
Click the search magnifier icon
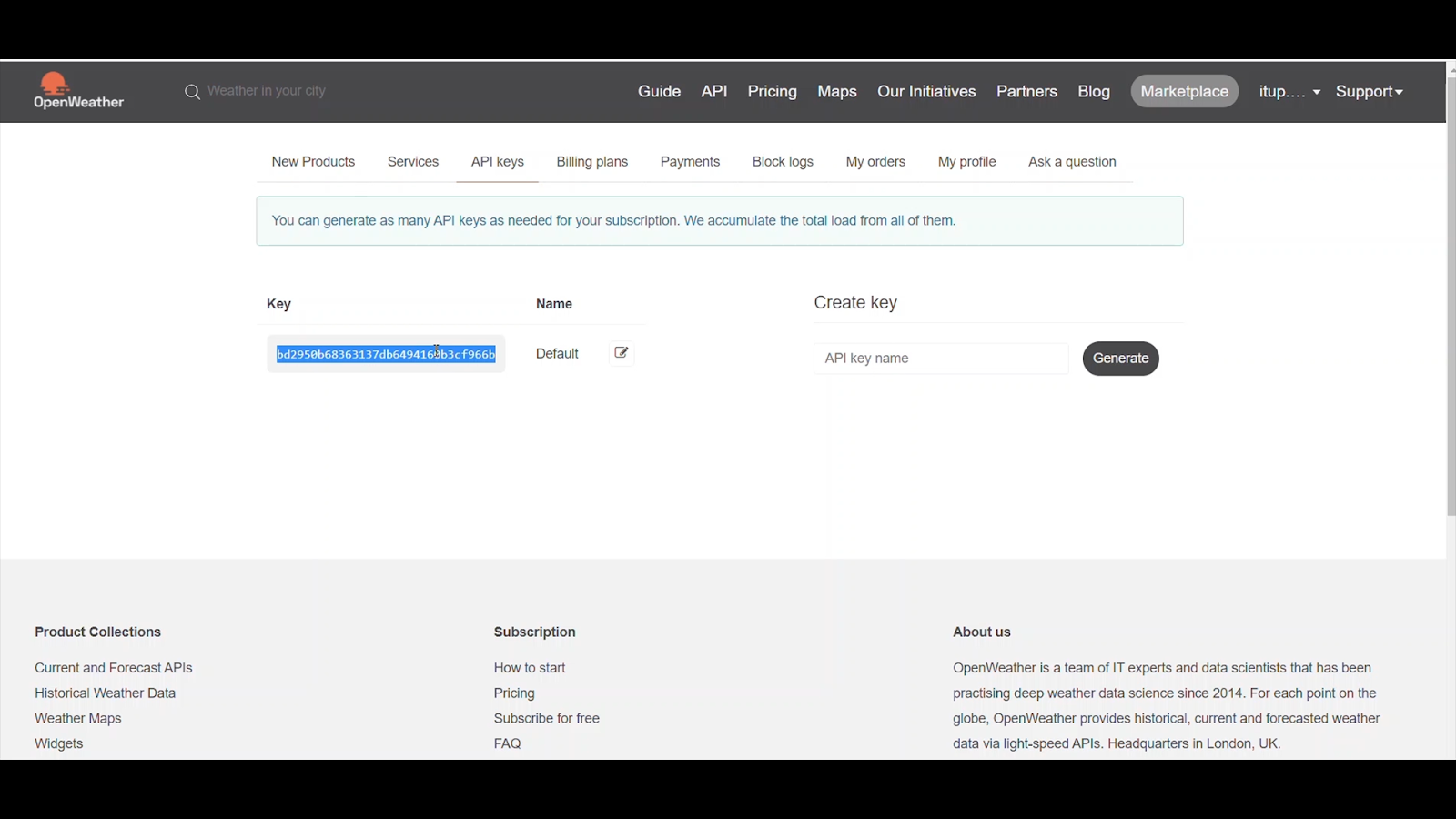coord(192,92)
